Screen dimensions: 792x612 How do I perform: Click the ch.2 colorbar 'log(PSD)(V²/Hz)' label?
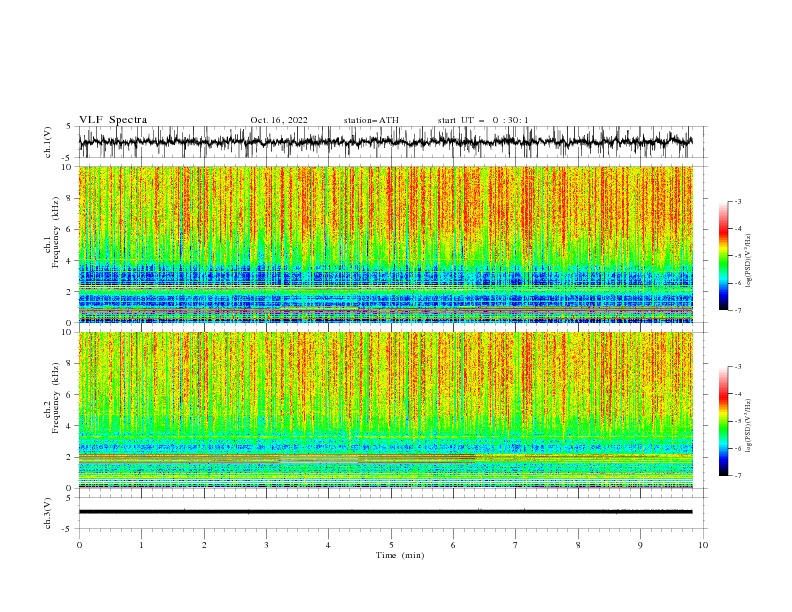[748, 425]
